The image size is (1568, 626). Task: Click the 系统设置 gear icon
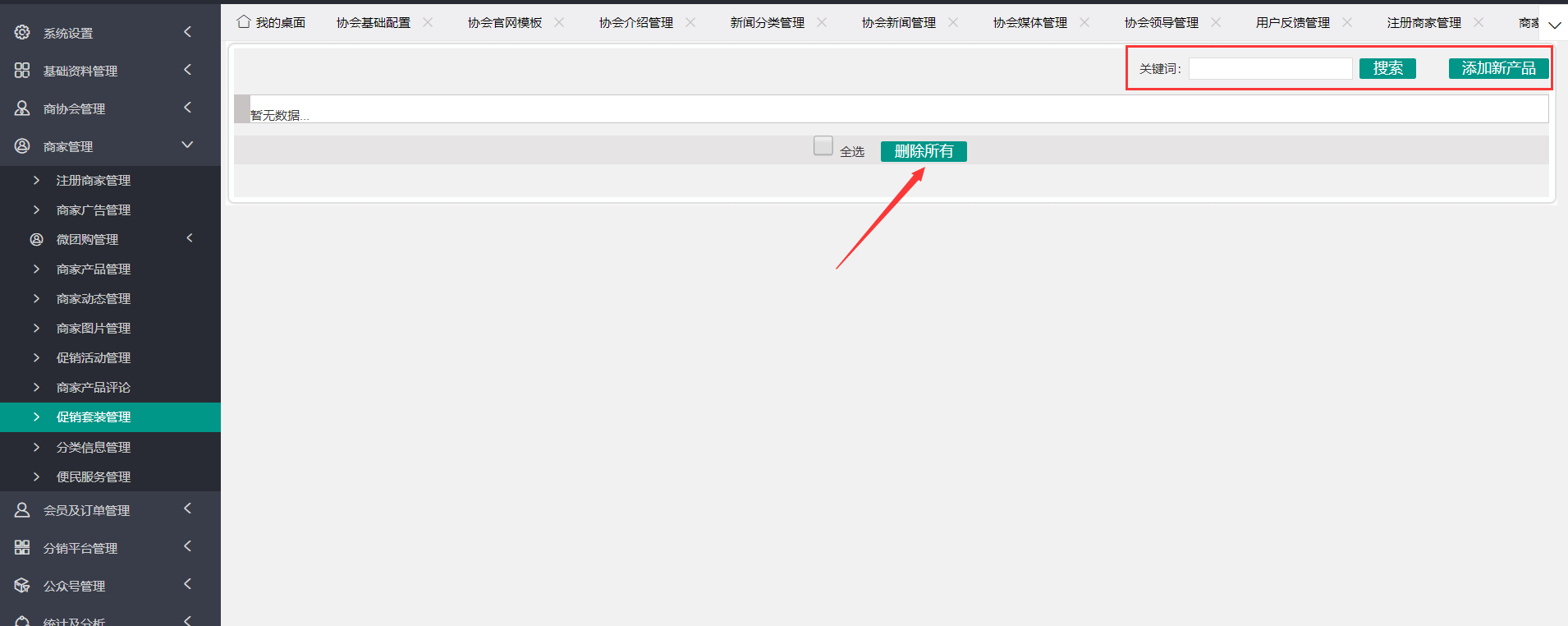point(22,32)
